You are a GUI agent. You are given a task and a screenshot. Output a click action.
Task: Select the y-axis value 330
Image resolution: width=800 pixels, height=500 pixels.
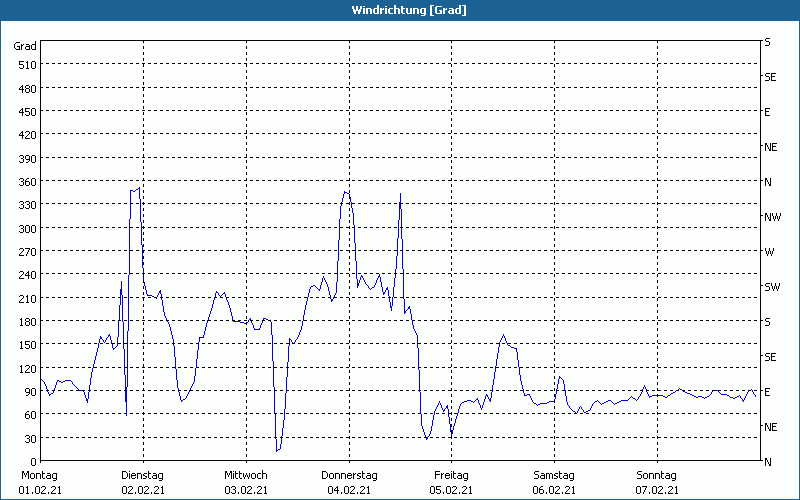click(x=28, y=205)
